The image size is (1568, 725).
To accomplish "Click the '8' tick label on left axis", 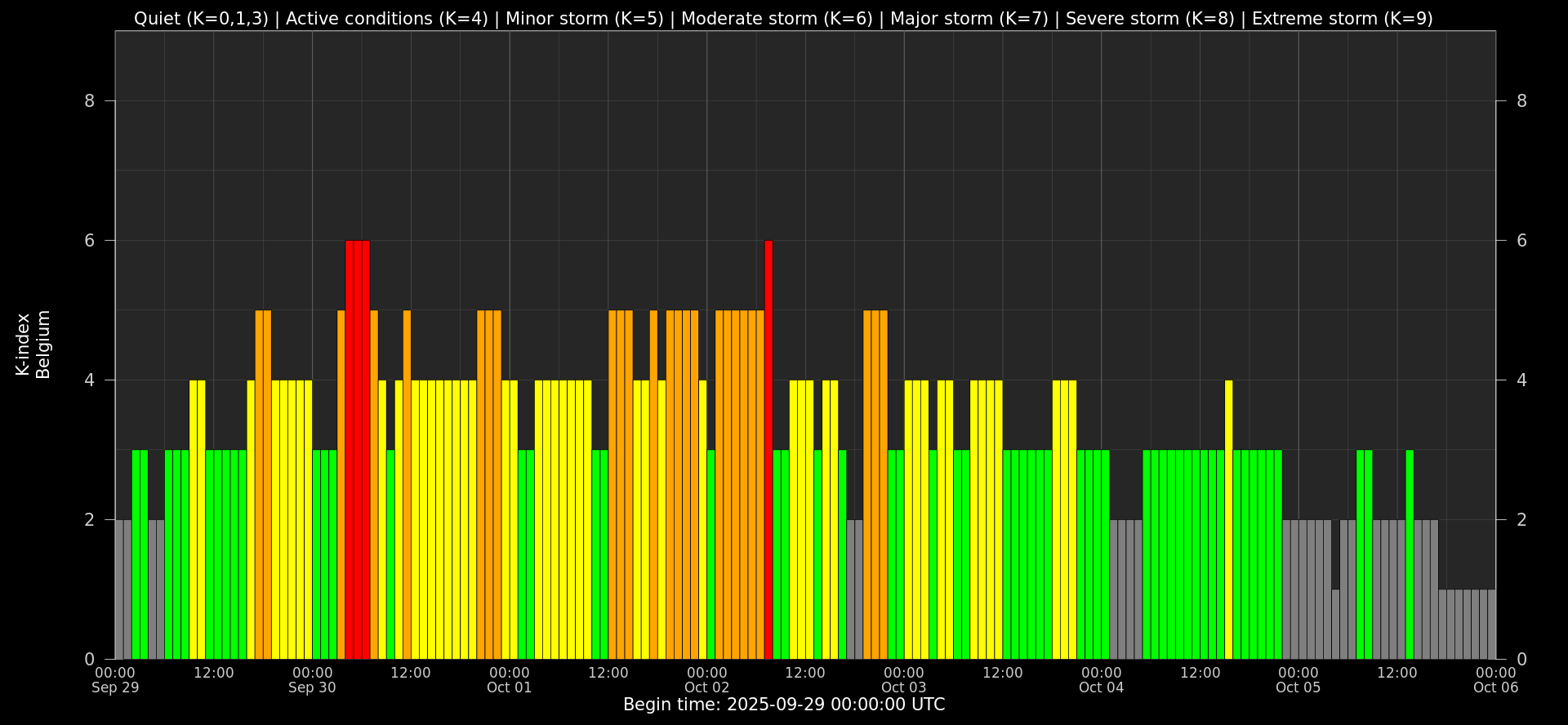I will [89, 101].
